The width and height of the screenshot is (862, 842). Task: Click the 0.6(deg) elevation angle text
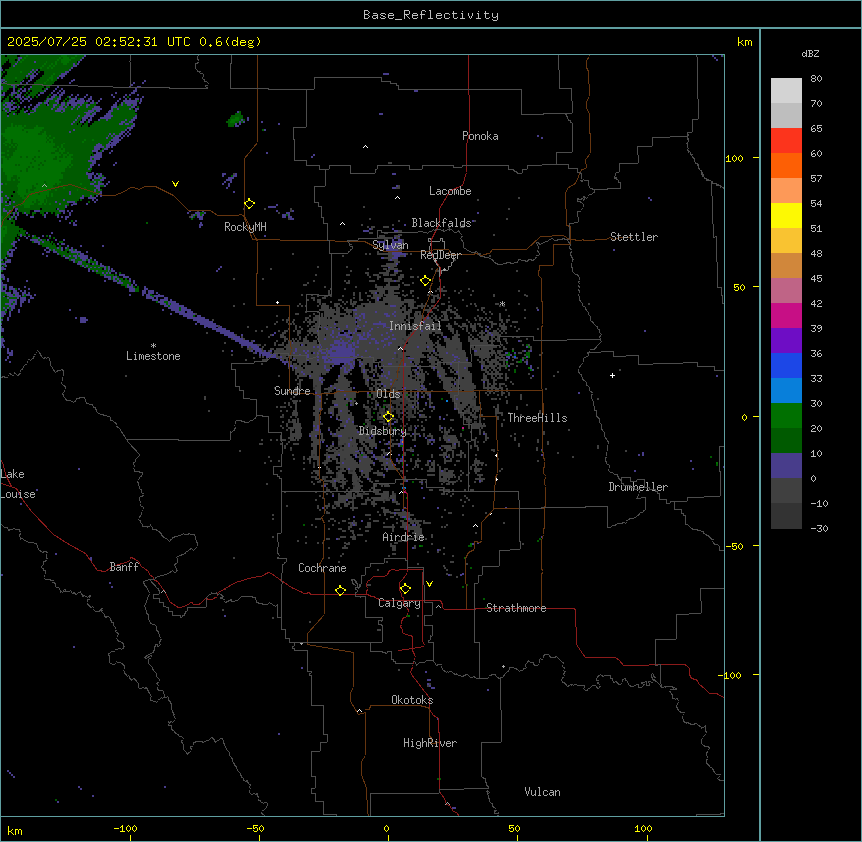pos(230,42)
